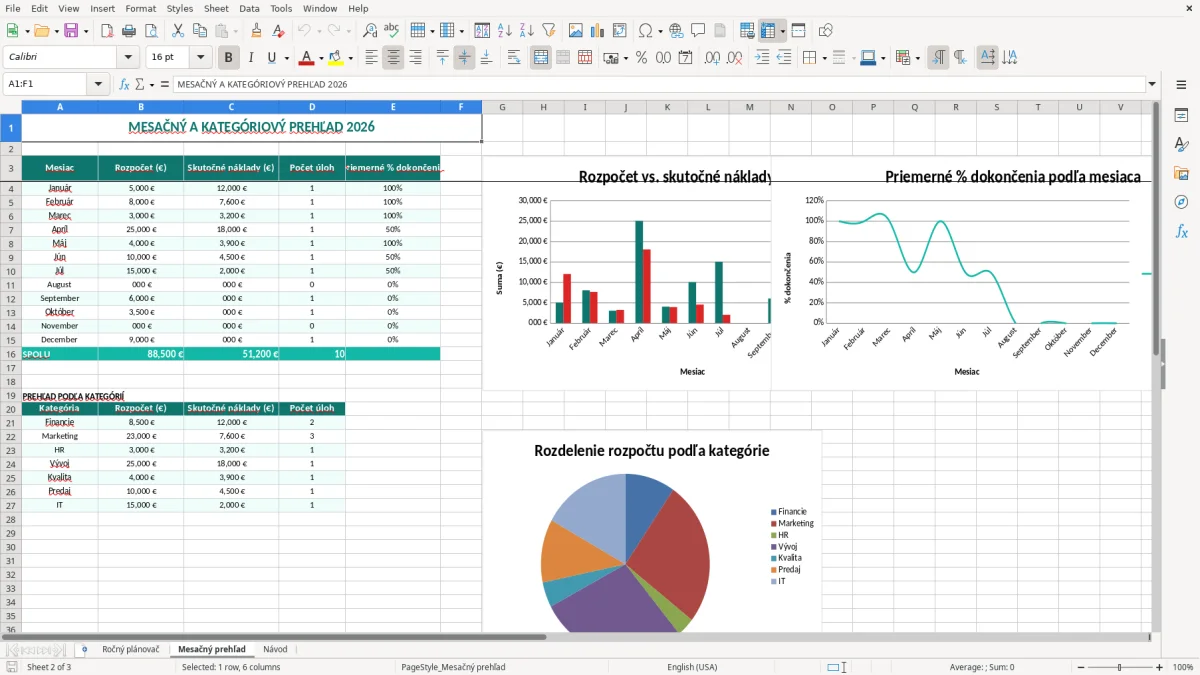Click inside the formula input line
Screen dimensions: 1200x675
click(x=658, y=84)
